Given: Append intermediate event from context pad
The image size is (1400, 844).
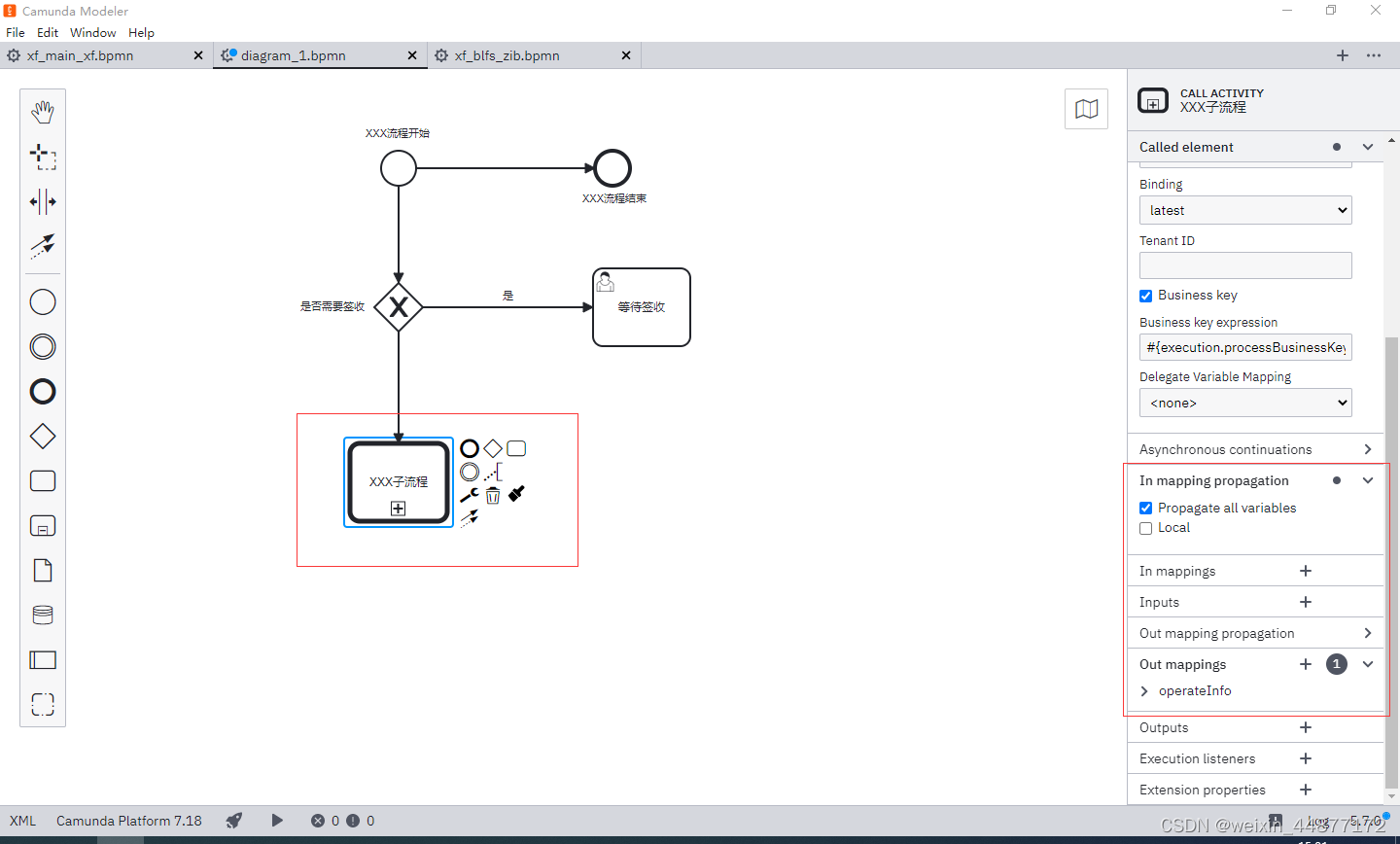Looking at the screenshot, I should tap(470, 472).
